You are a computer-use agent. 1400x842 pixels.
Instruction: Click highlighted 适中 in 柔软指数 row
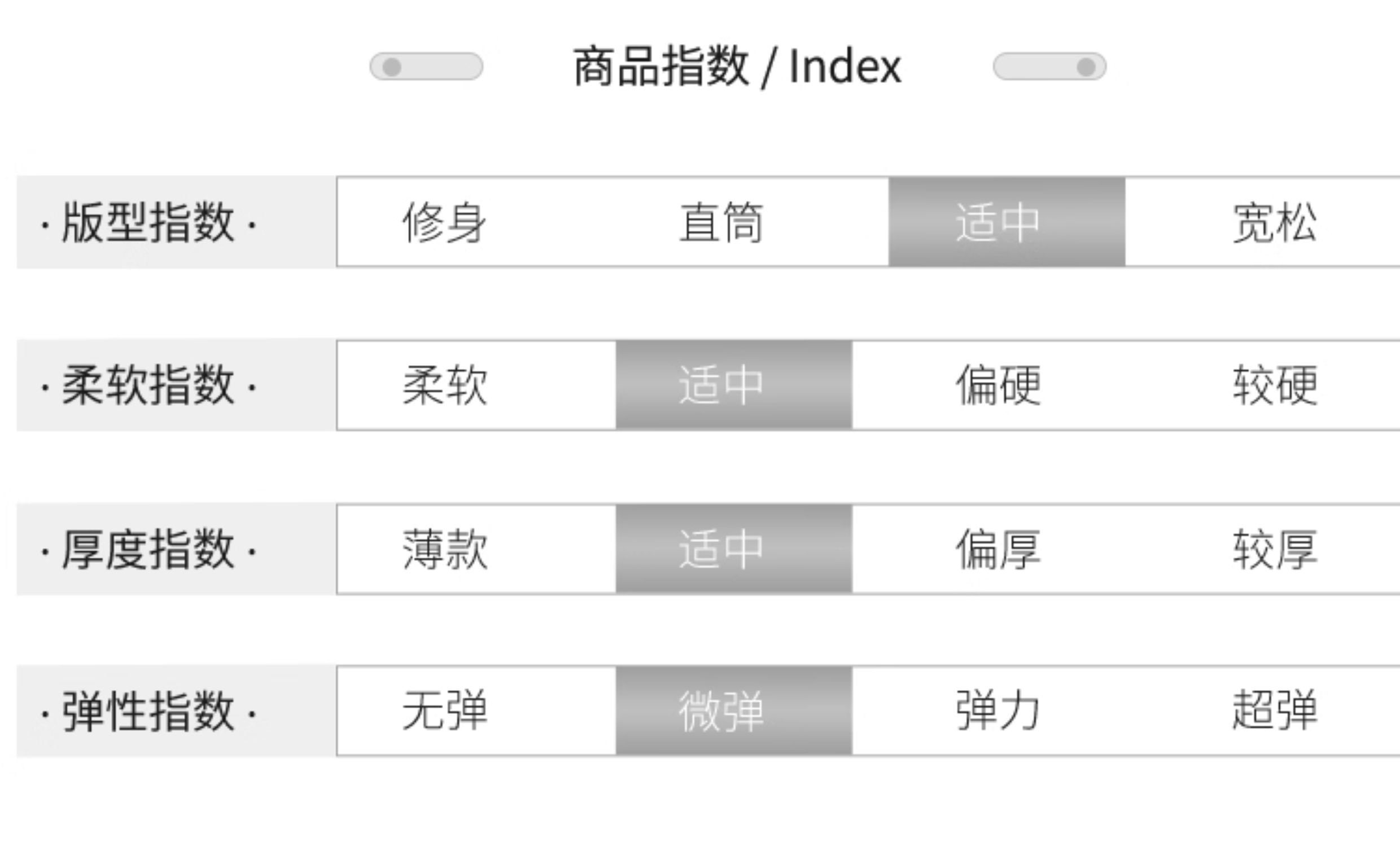tap(734, 385)
